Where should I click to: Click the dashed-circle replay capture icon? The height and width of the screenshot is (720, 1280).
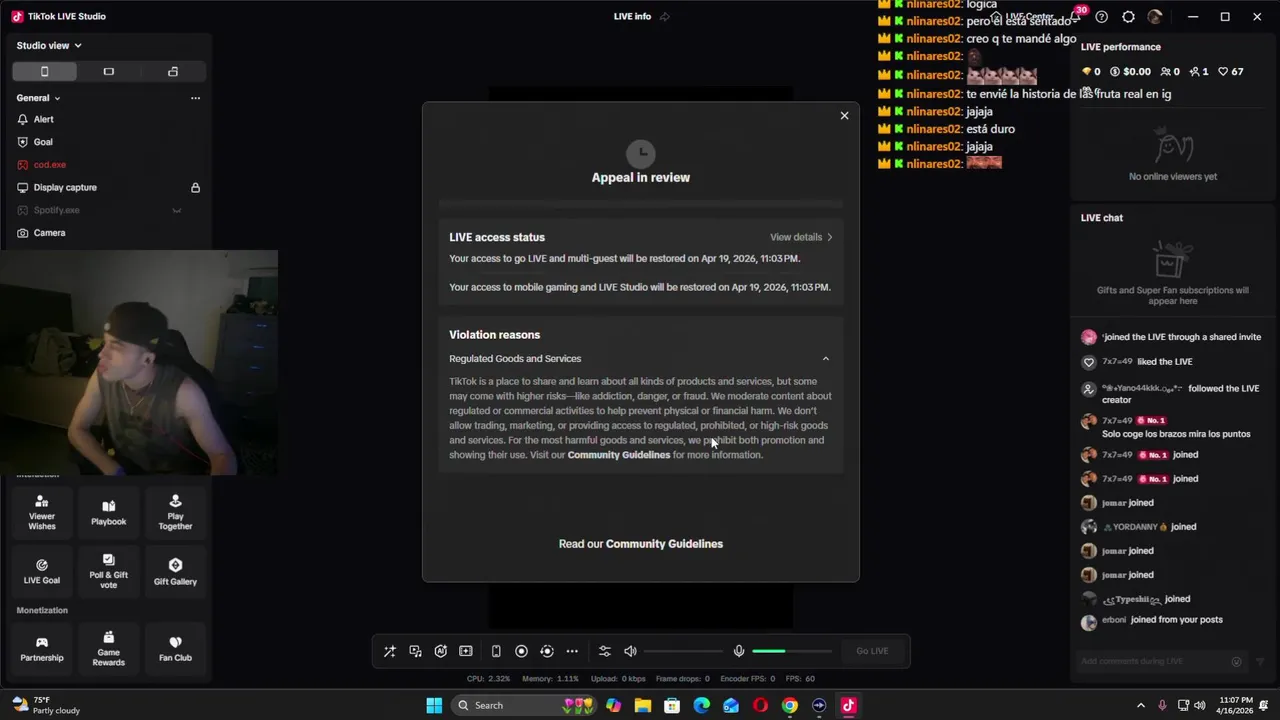547,651
